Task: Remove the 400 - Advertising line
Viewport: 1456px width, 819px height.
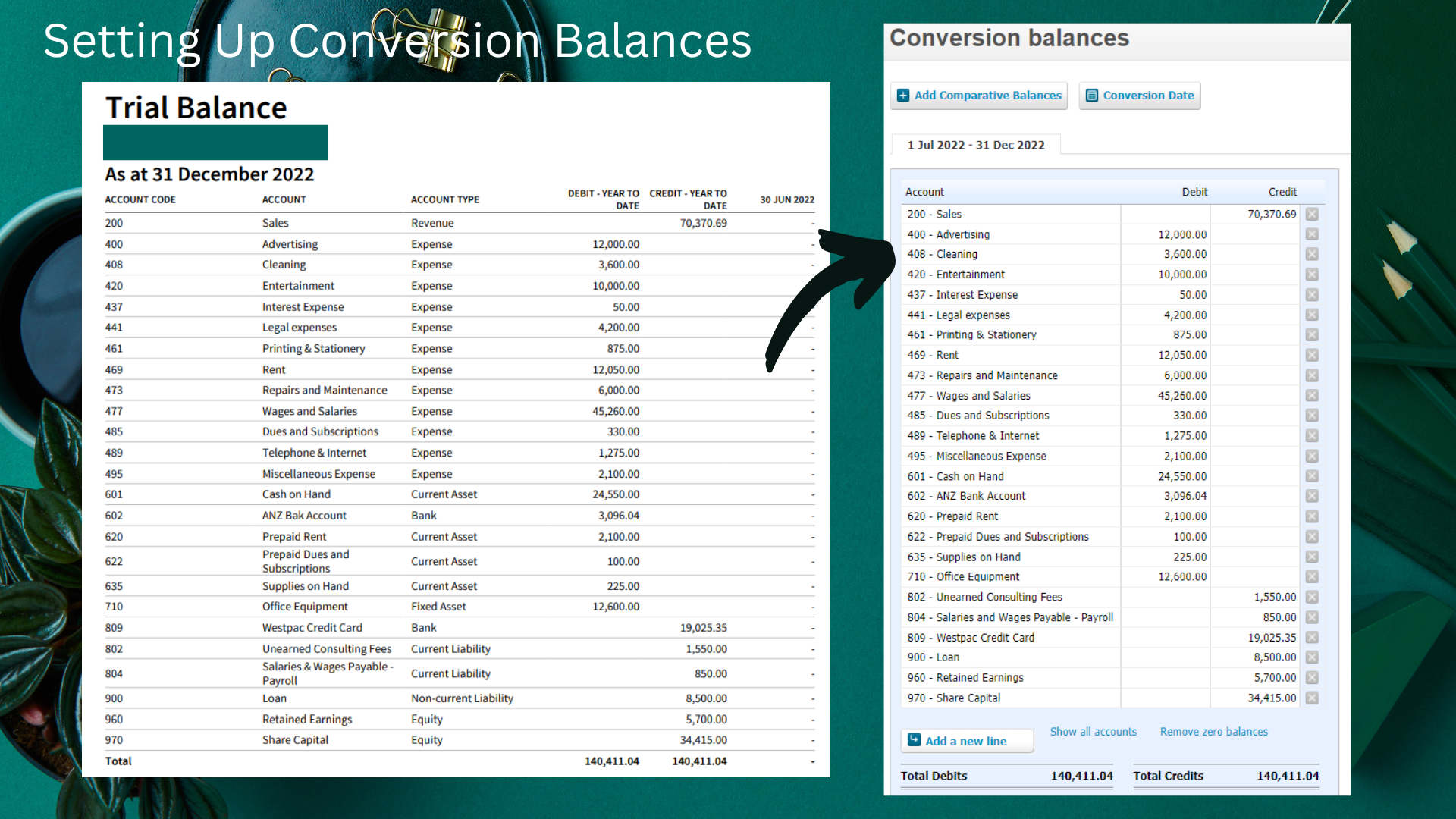Action: (x=1312, y=234)
